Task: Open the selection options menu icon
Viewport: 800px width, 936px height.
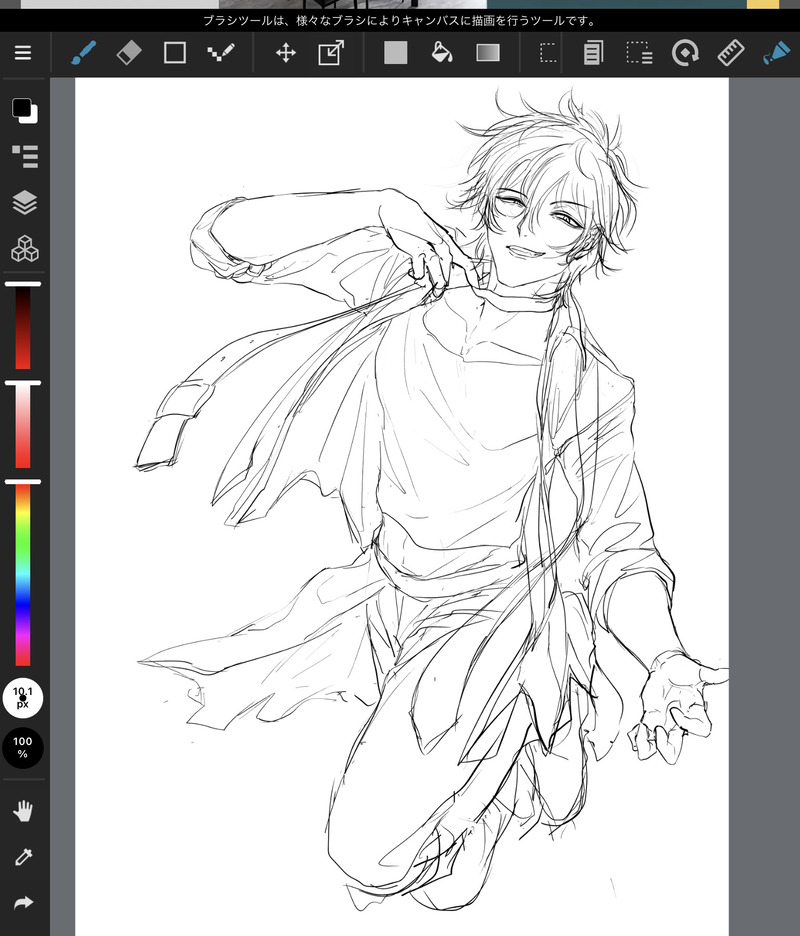Action: click(639, 53)
